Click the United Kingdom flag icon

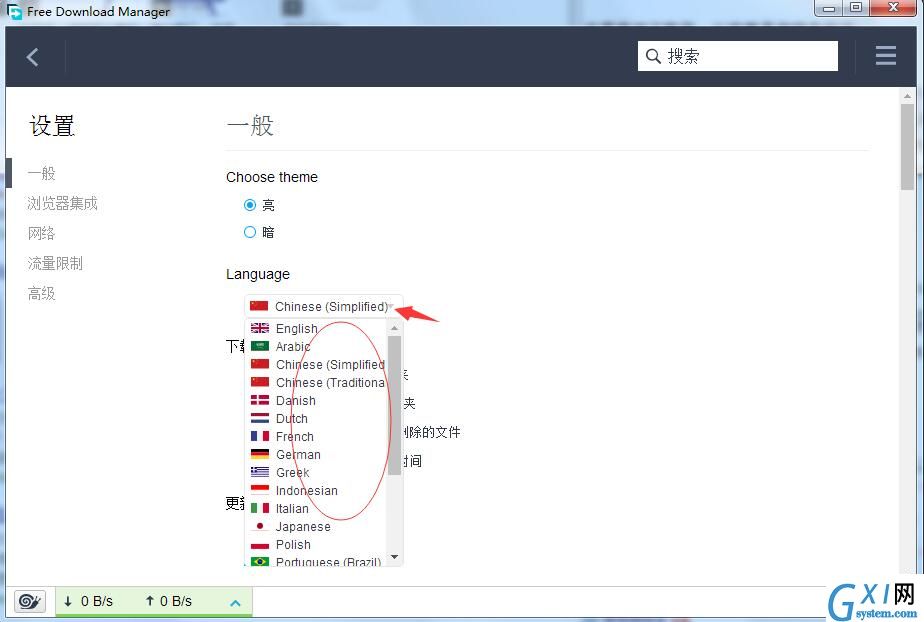pos(259,328)
